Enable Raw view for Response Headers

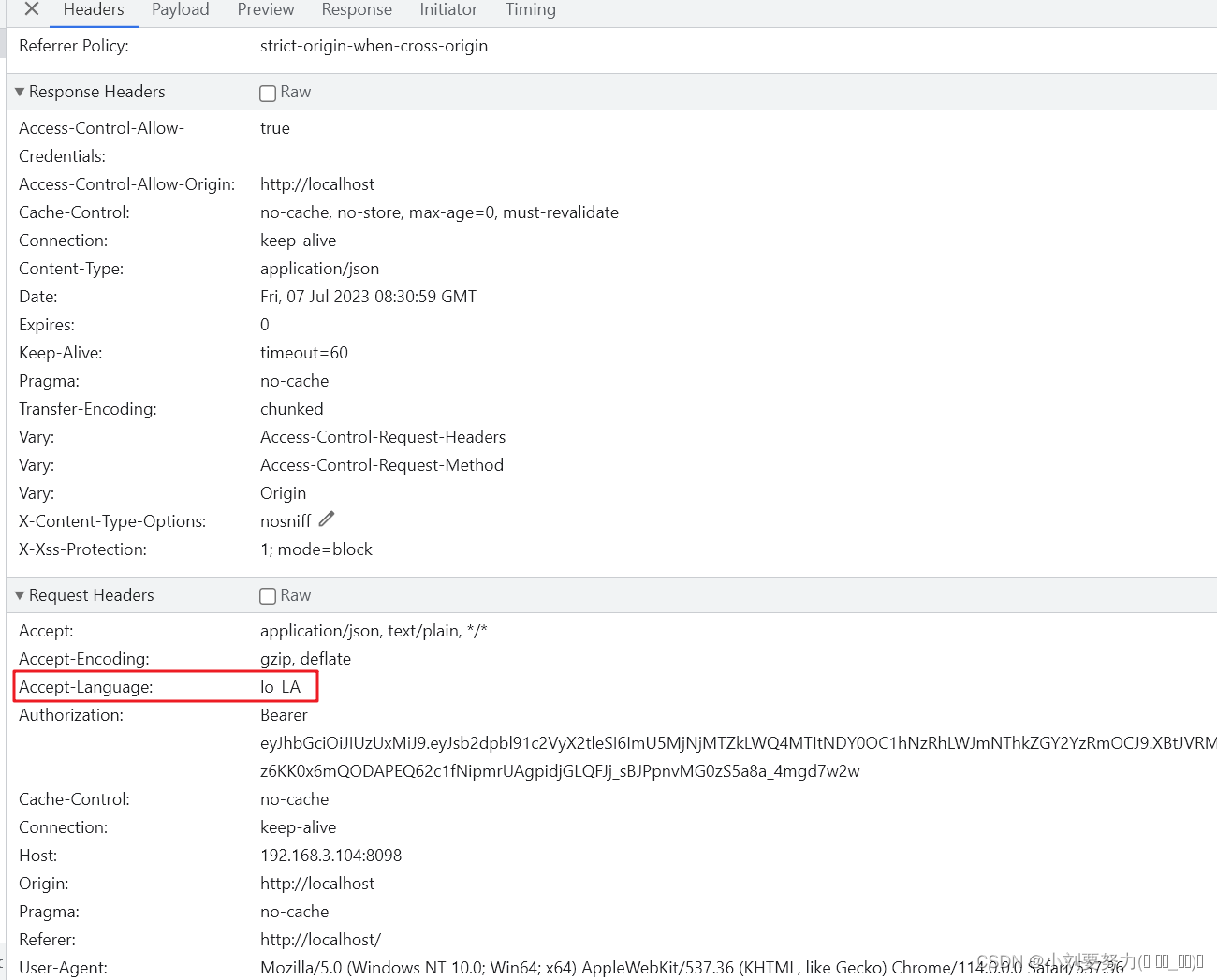tap(268, 92)
